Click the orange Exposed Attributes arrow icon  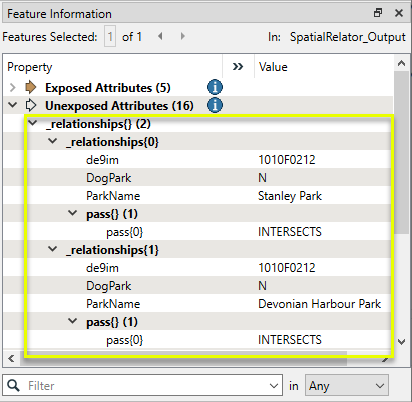[x=31, y=87]
